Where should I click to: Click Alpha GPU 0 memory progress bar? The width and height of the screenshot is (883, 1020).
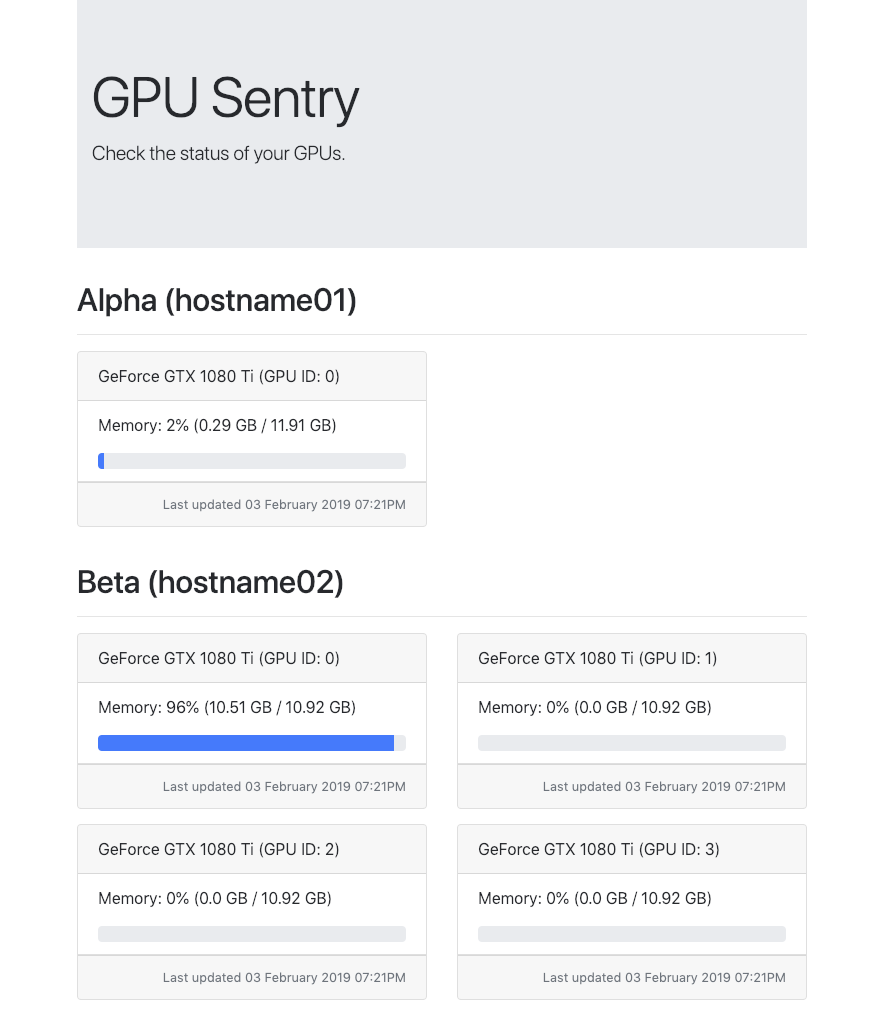point(252,461)
